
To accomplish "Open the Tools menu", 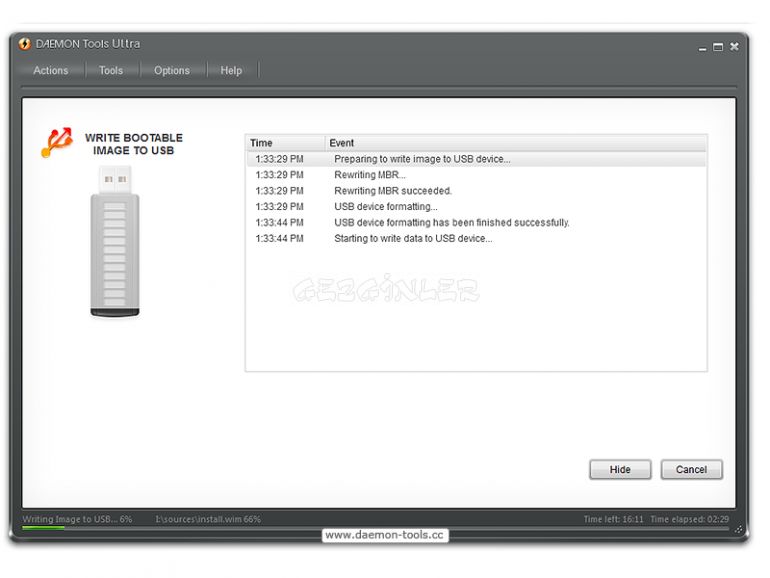I will 111,70.
